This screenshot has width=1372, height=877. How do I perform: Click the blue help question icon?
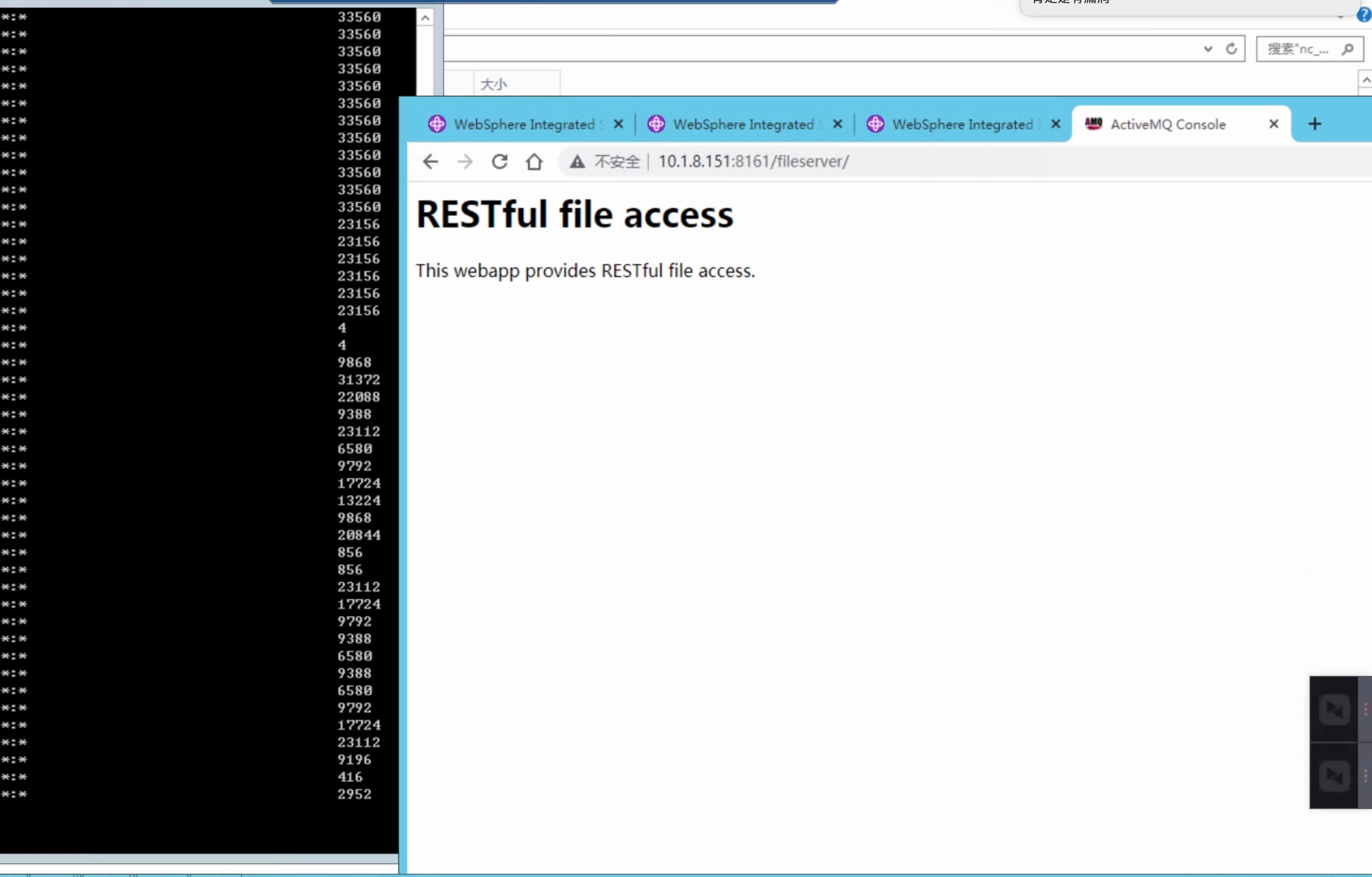[x=1364, y=14]
